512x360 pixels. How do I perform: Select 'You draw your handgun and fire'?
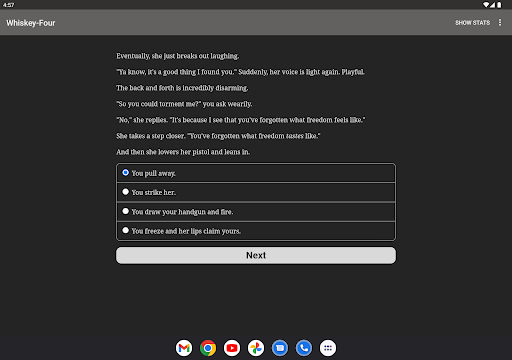tap(256, 212)
